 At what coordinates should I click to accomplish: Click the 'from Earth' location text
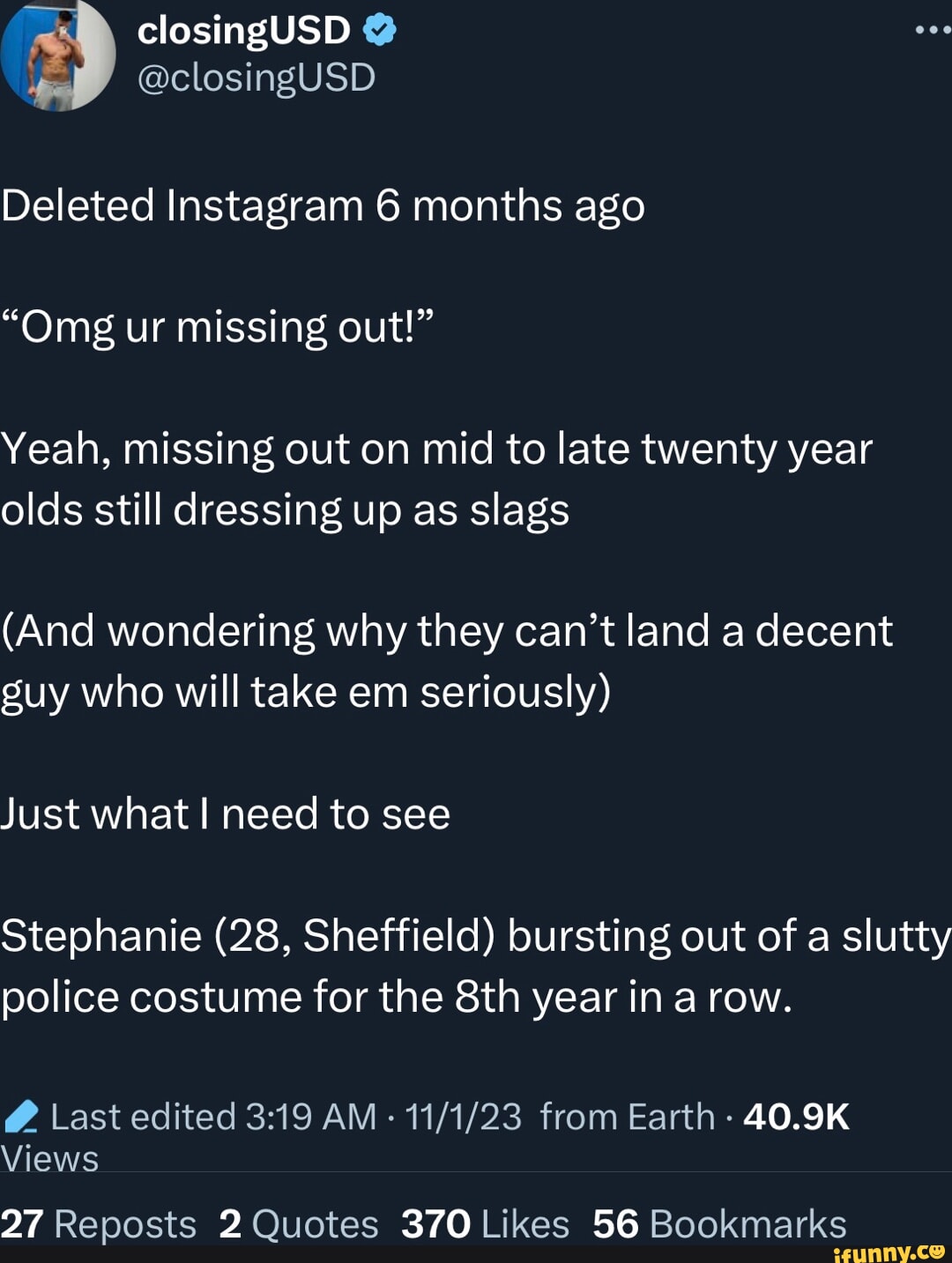(627, 1117)
